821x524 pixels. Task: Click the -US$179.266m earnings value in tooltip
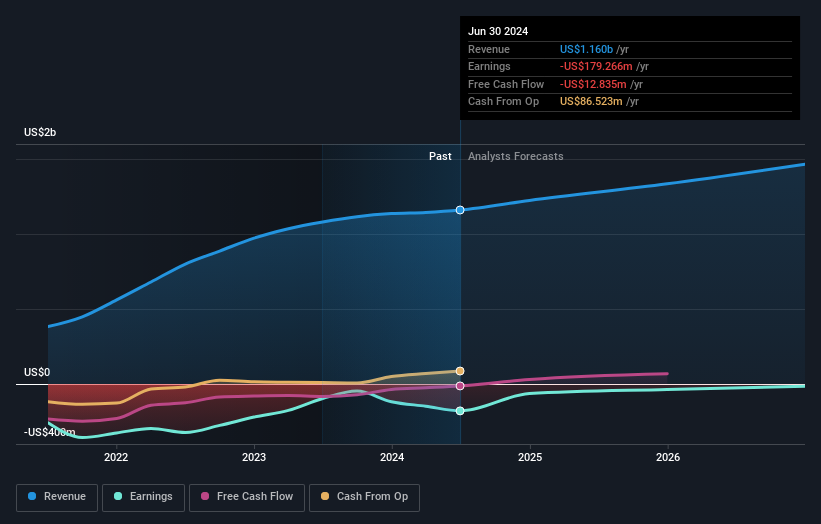click(x=596, y=66)
